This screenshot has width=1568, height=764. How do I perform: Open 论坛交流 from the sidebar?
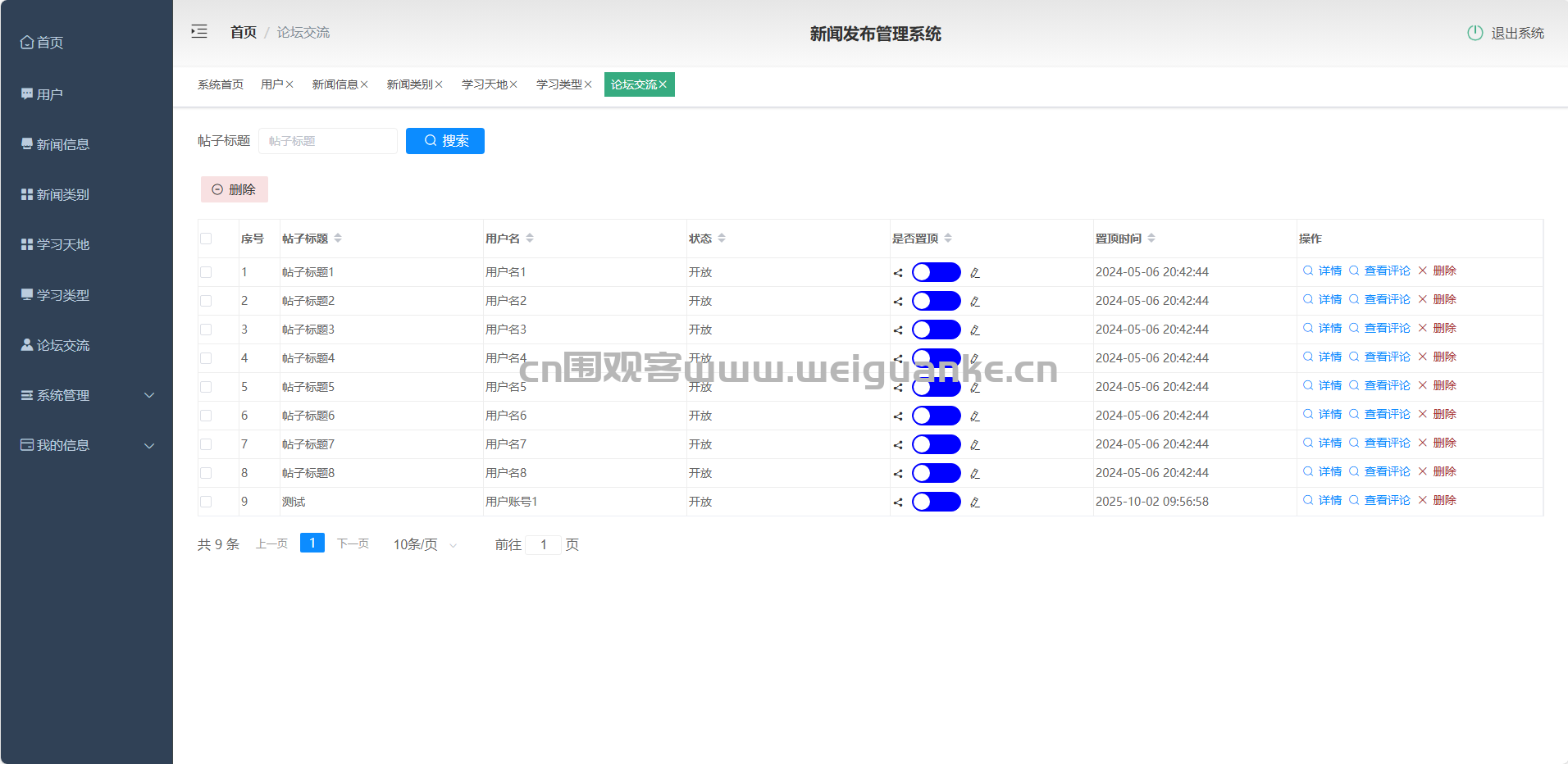pos(63,345)
